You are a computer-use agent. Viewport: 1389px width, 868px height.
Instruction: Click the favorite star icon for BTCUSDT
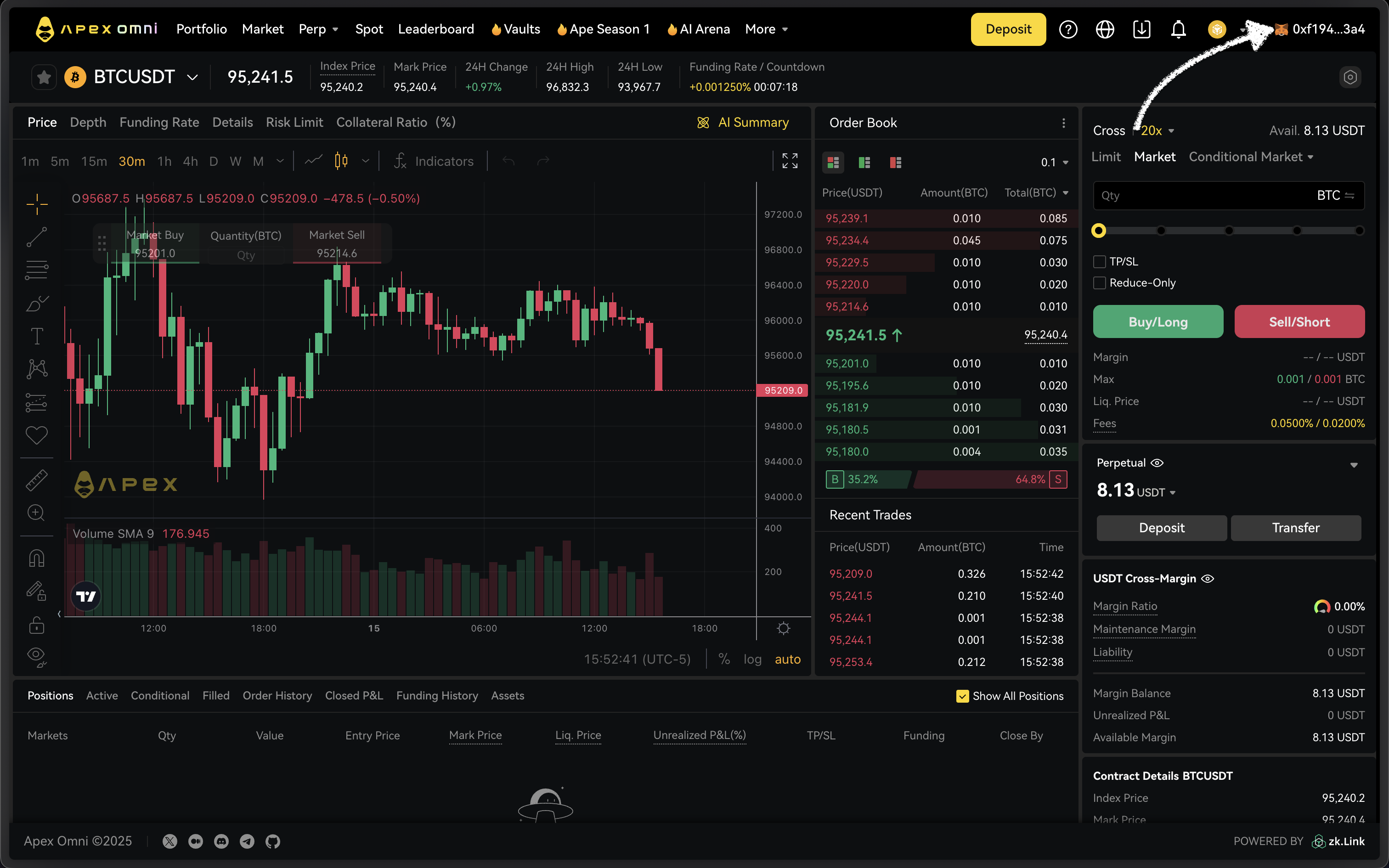[44, 77]
